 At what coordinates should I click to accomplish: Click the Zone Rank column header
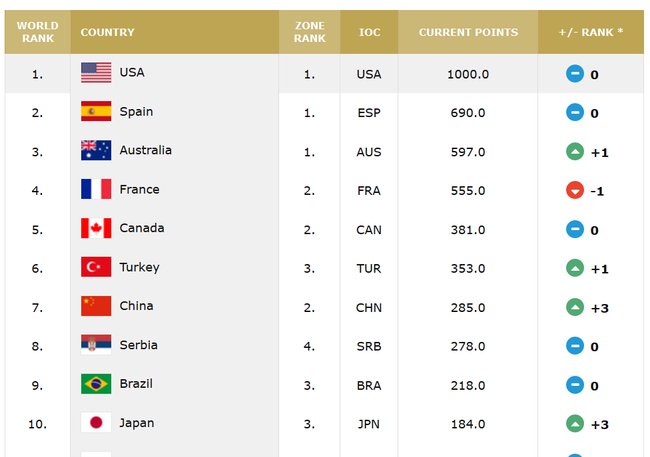coord(310,32)
